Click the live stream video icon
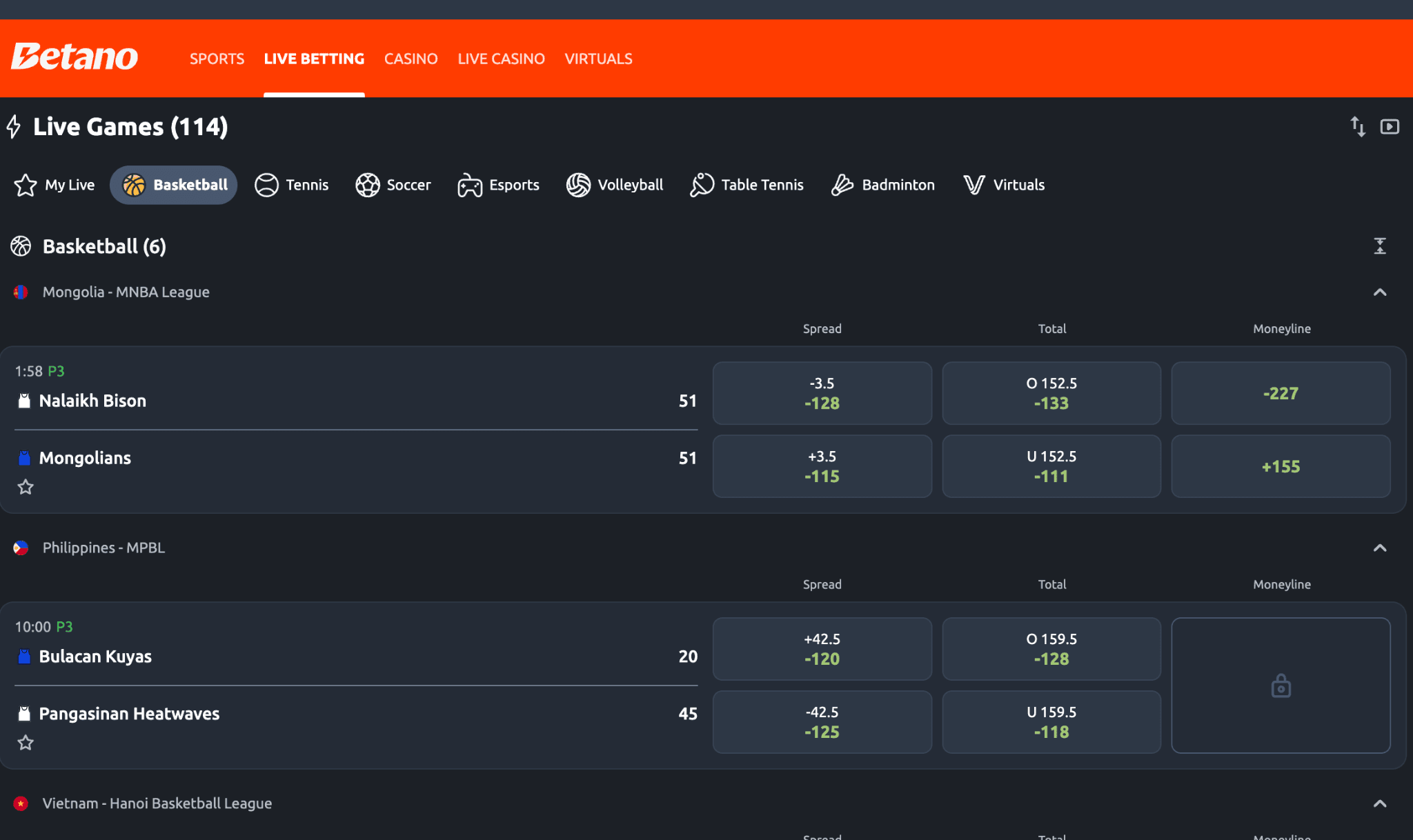This screenshot has height=840, width=1413. [1390, 126]
